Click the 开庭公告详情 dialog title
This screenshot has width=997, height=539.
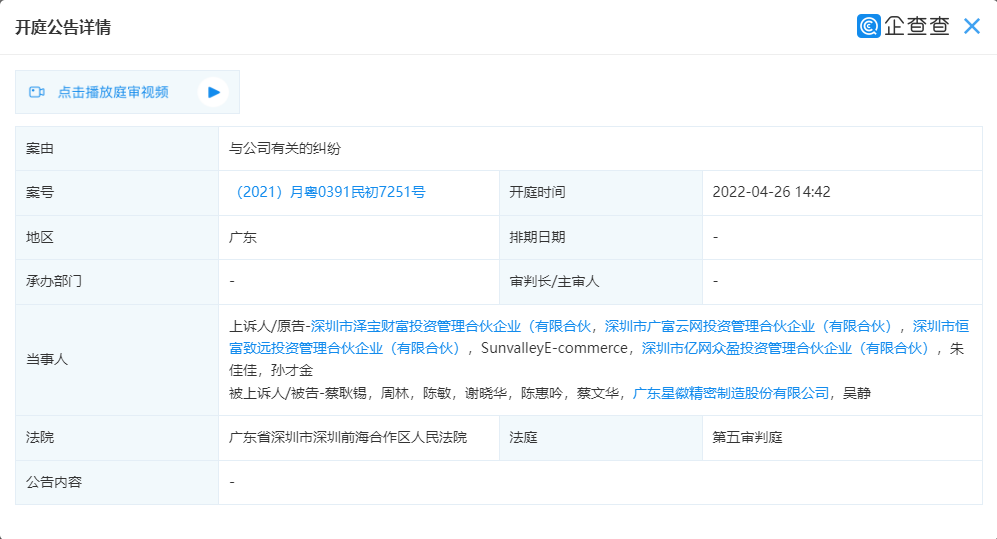(63, 28)
